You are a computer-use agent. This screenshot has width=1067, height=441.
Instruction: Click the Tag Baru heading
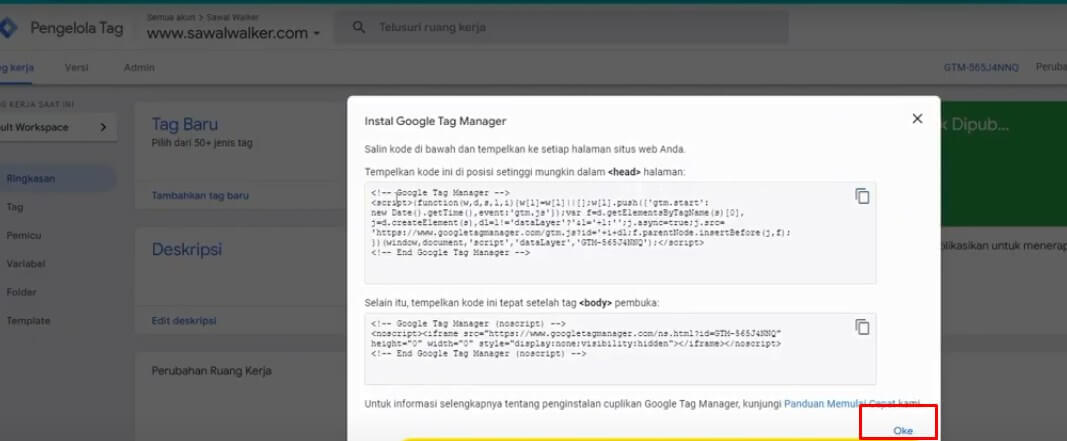(x=184, y=125)
